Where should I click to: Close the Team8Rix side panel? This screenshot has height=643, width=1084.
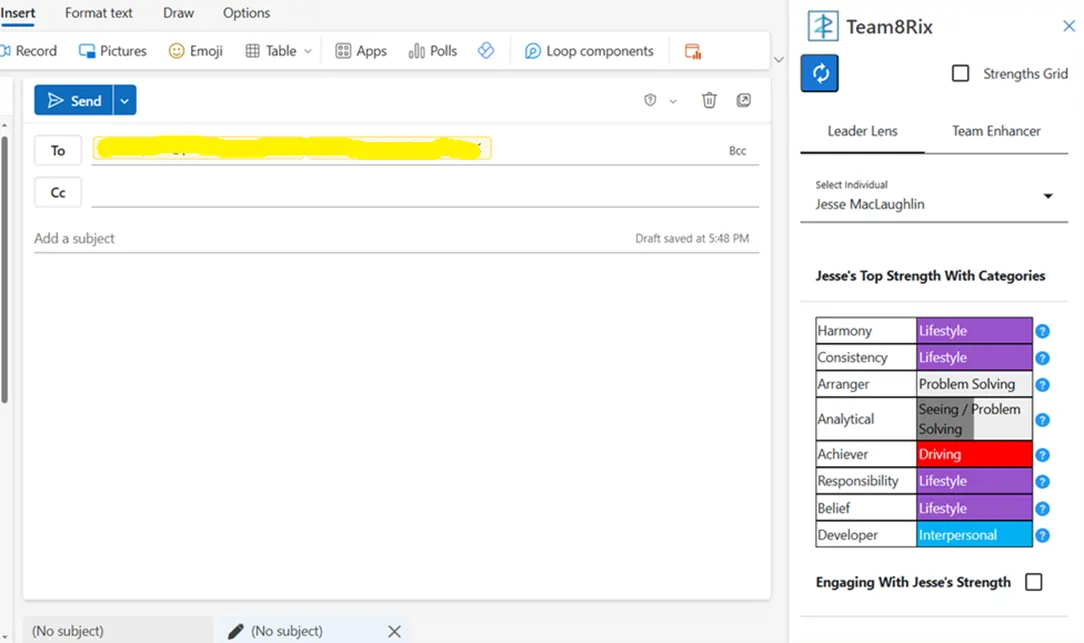coord(1069,26)
